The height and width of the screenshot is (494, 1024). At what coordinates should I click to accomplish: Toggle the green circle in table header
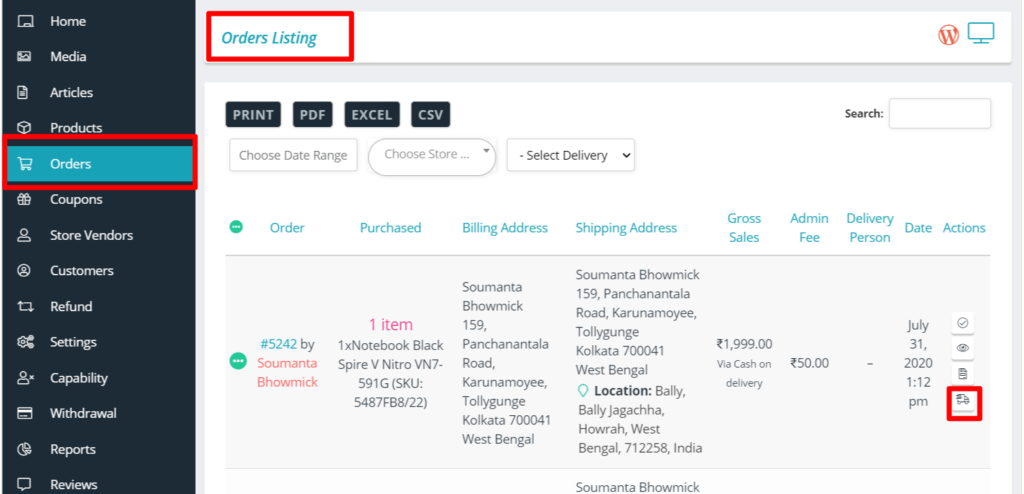pyautogui.click(x=236, y=227)
